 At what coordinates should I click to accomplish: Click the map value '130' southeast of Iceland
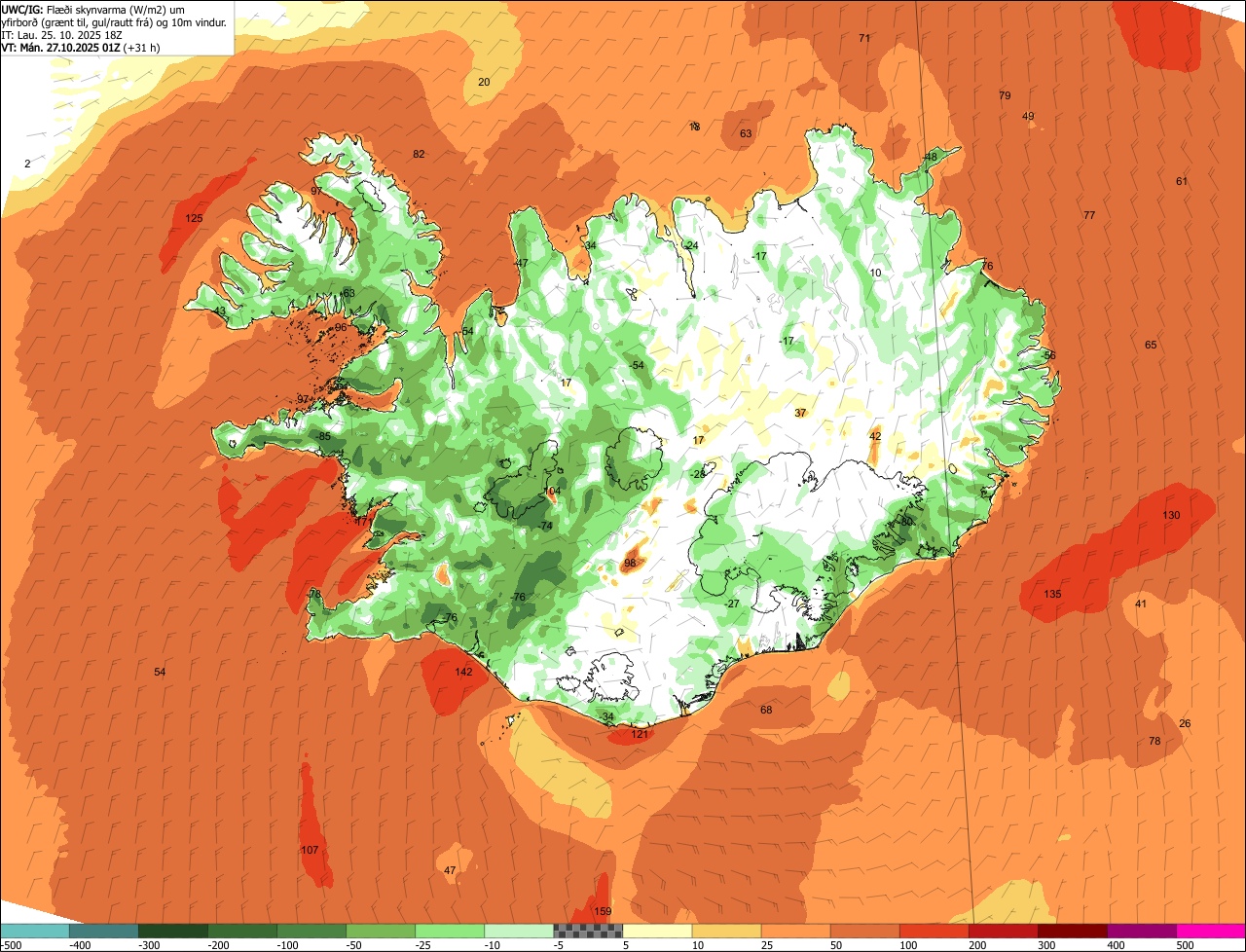pos(1171,515)
